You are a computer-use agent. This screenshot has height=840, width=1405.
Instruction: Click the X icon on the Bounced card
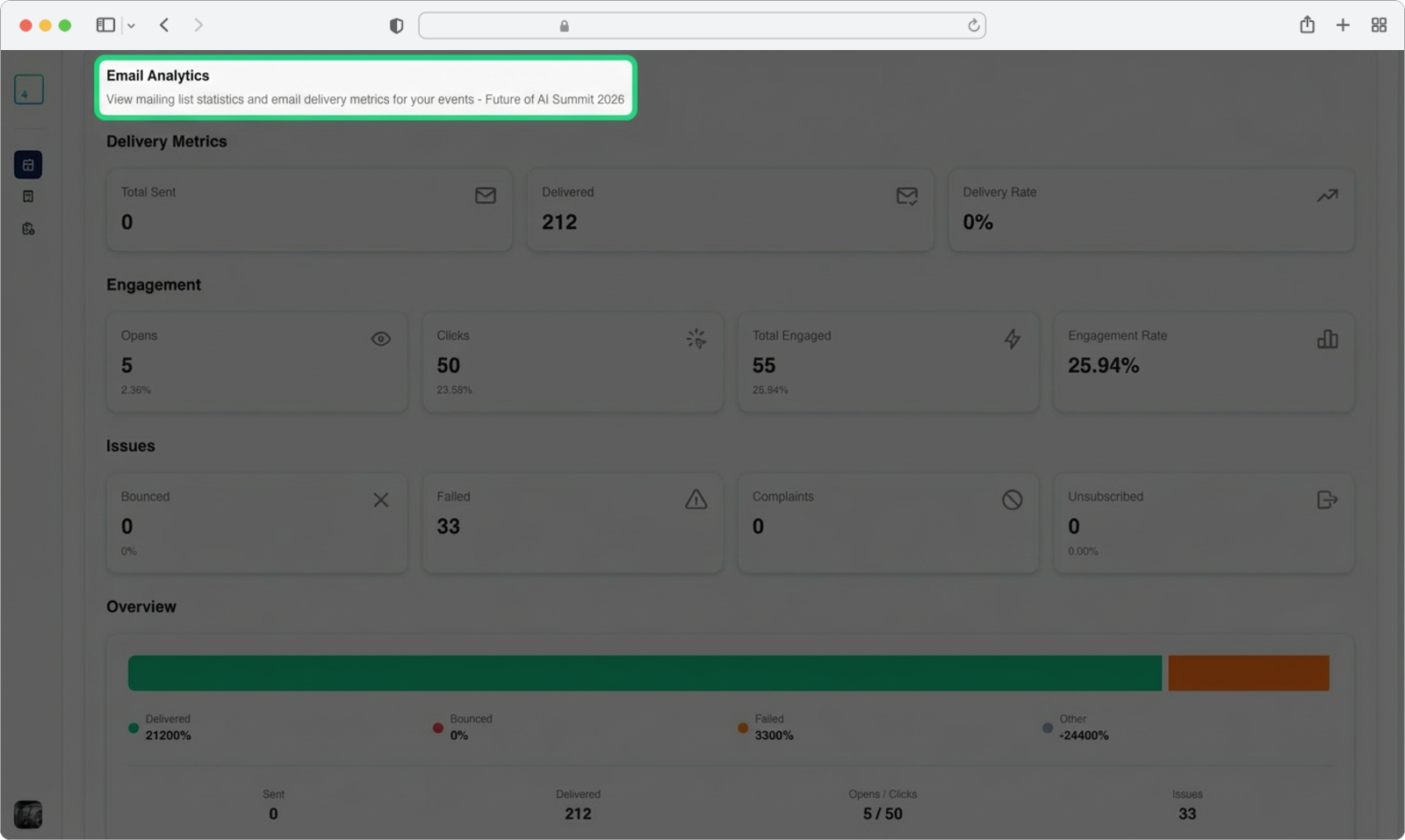pyautogui.click(x=380, y=499)
